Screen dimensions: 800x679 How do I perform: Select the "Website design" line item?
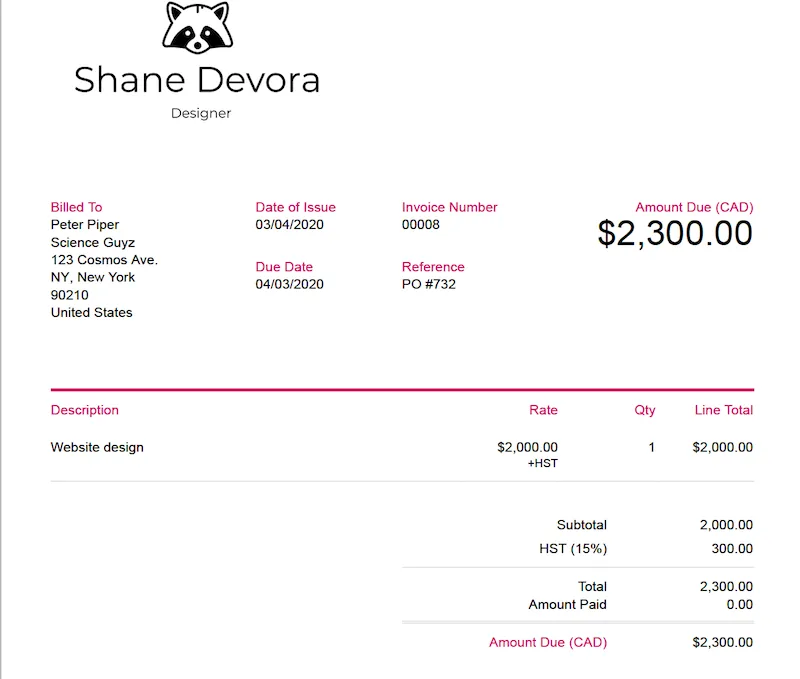pos(97,448)
